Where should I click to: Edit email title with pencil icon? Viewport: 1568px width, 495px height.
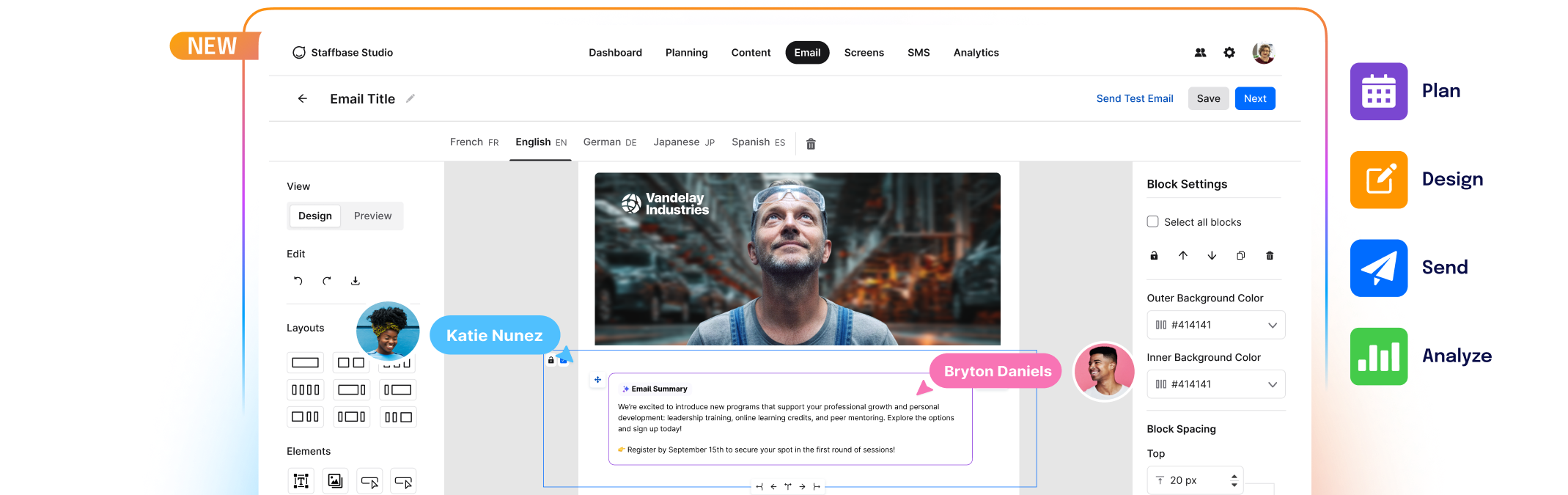pyautogui.click(x=411, y=98)
